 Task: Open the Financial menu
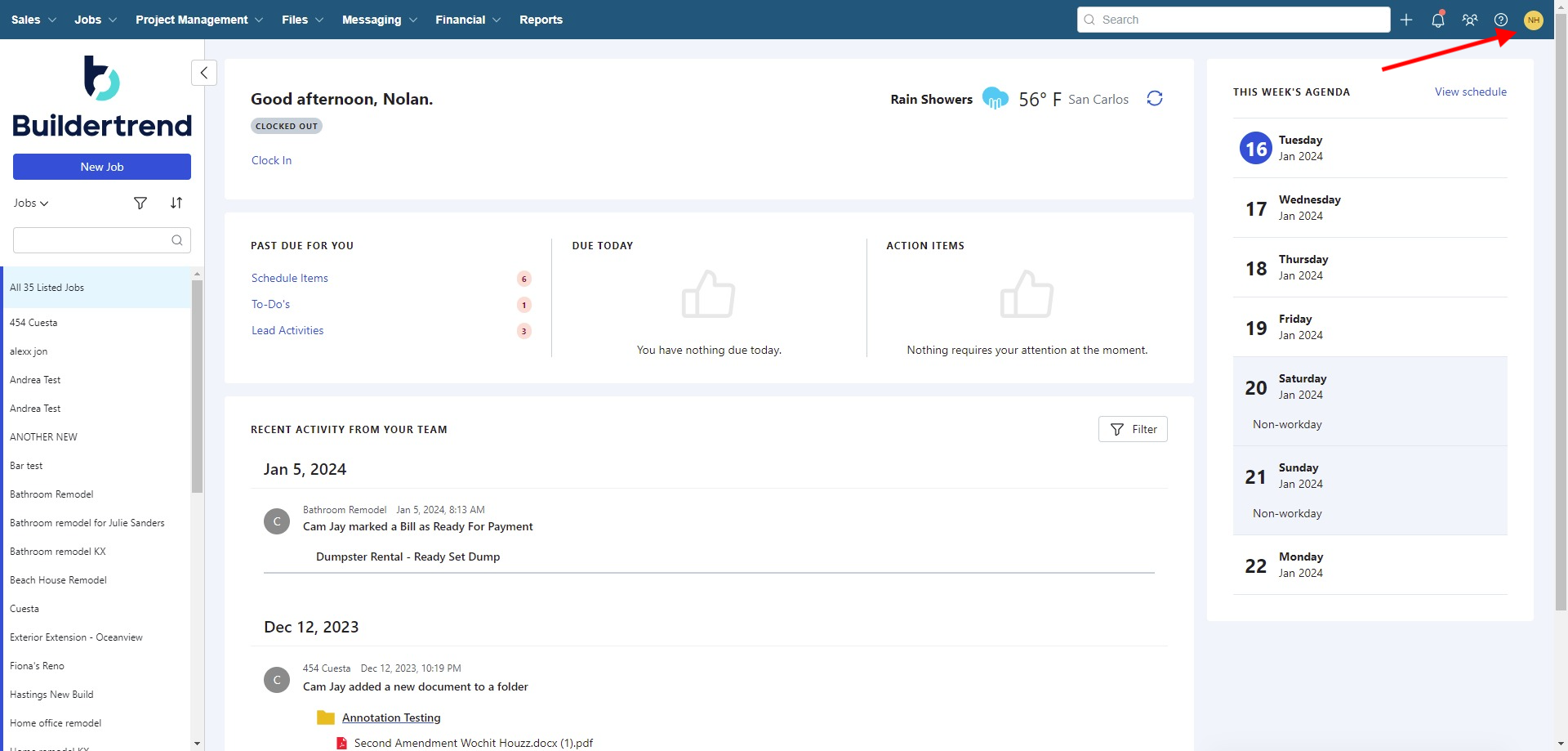(468, 20)
